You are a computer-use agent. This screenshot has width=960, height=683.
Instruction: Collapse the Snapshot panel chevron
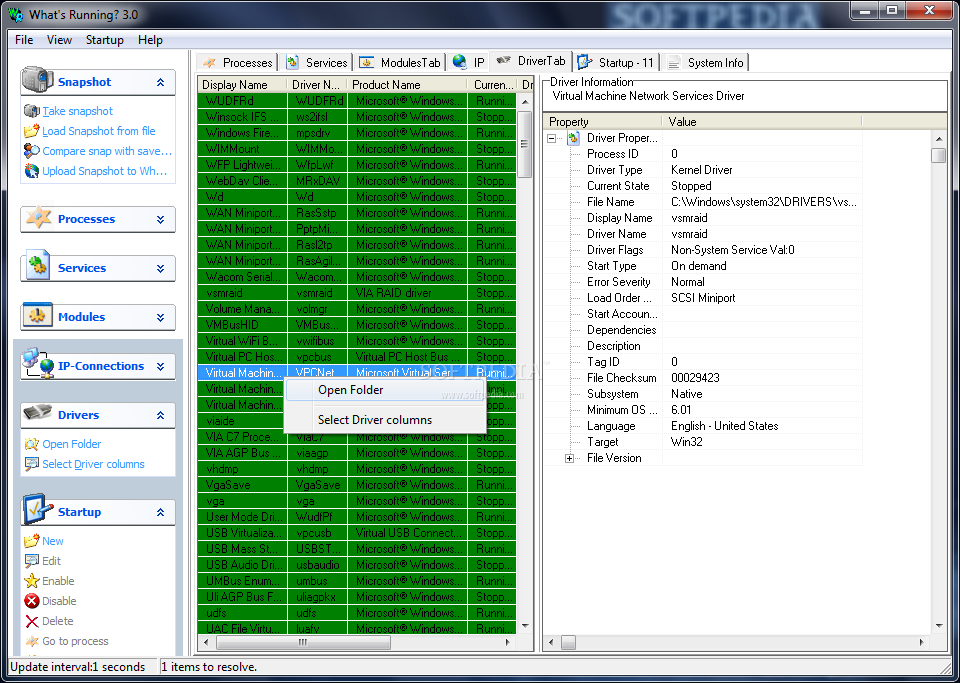[160, 82]
